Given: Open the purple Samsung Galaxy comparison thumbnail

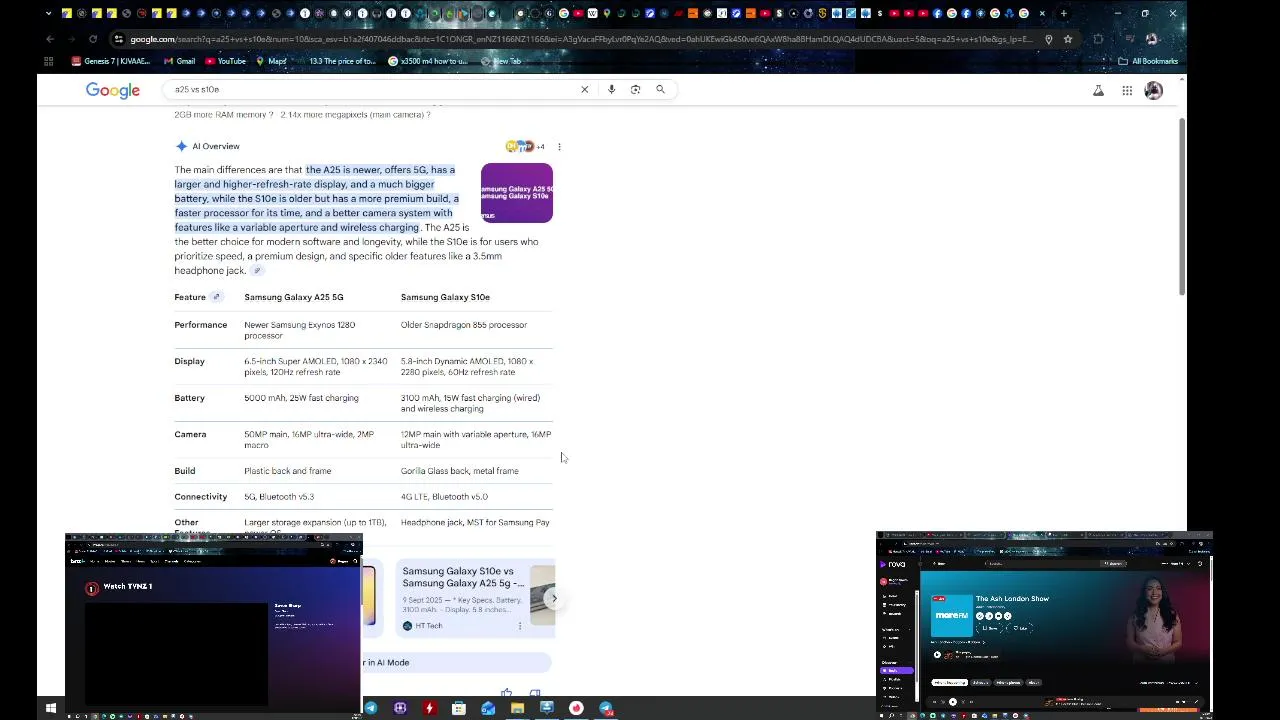Looking at the screenshot, I should (x=517, y=193).
